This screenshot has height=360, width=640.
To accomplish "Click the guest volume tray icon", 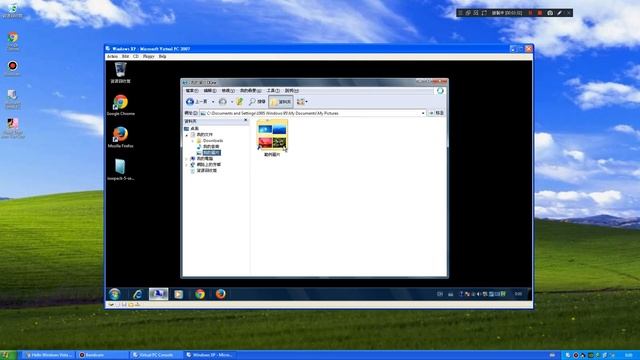I will click(479, 294).
